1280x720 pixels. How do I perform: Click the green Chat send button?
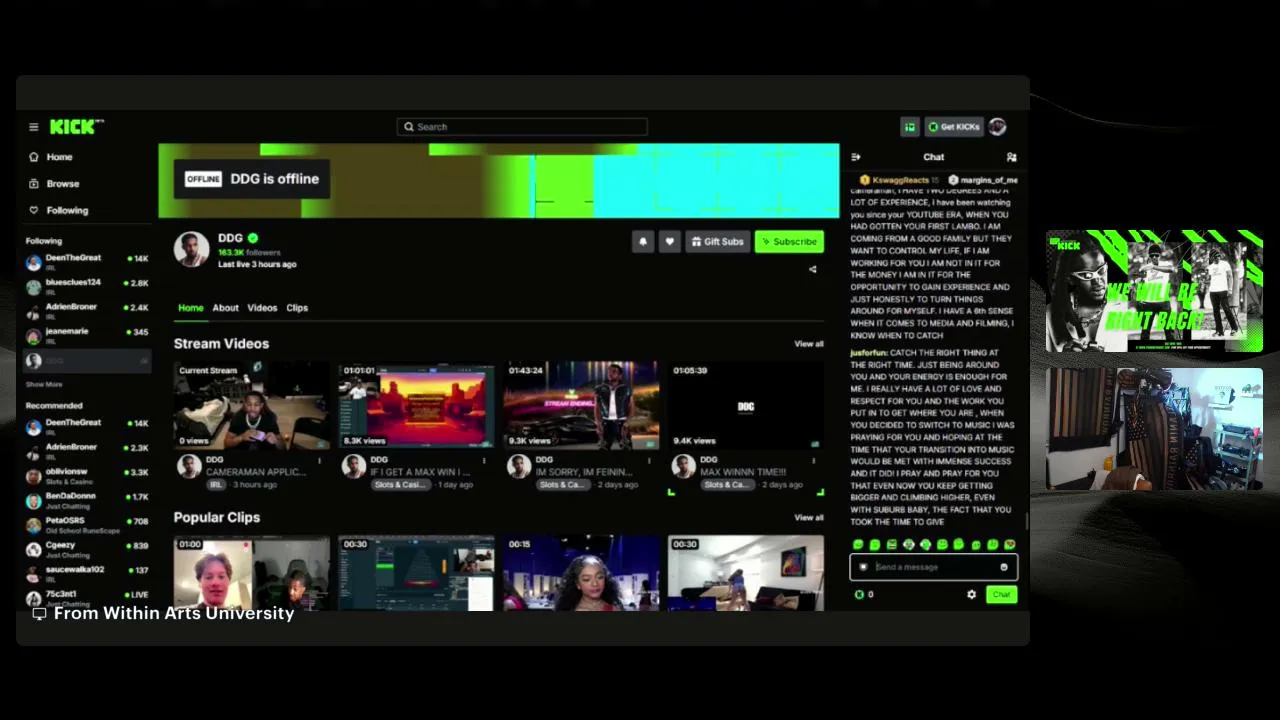point(1001,594)
